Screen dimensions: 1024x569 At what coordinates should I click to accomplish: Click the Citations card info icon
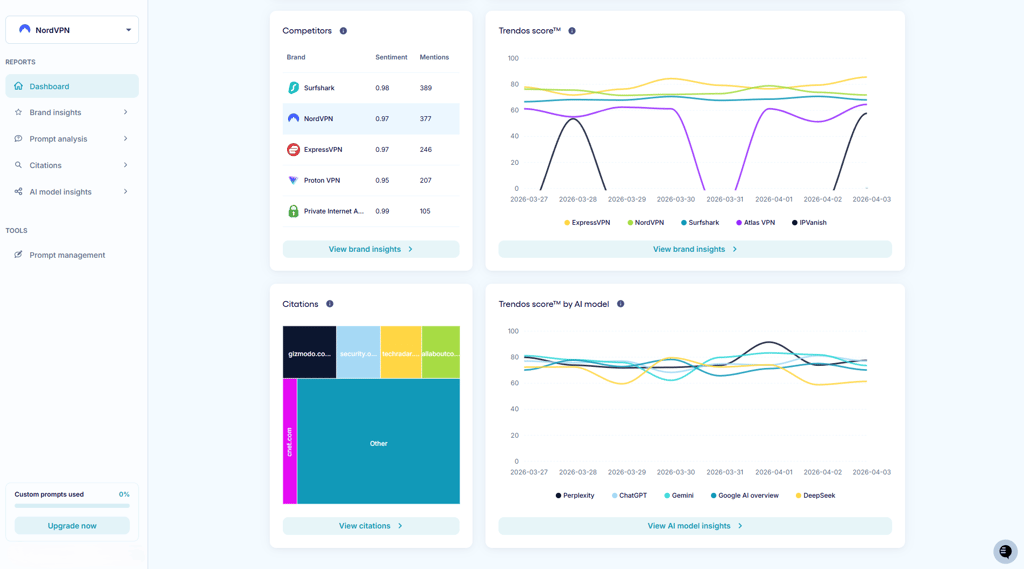tap(330, 304)
